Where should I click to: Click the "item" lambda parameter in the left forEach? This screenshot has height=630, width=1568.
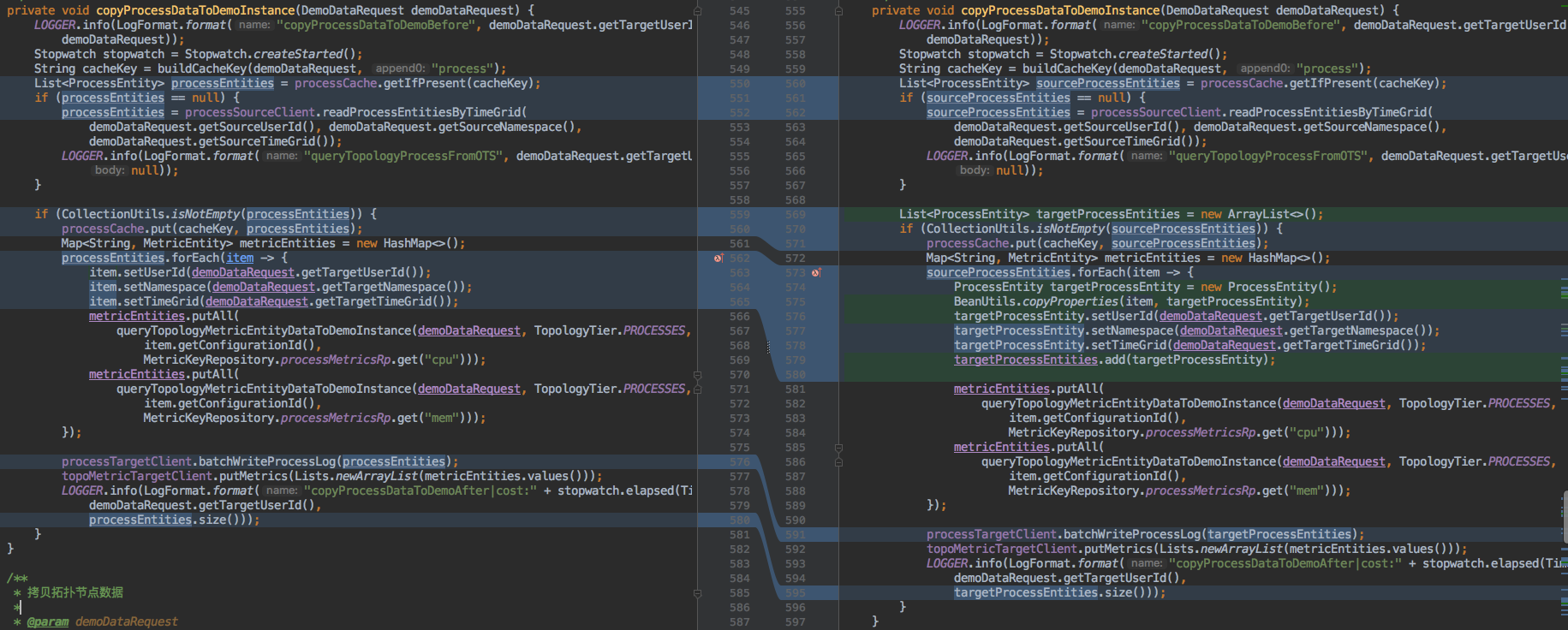pos(240,258)
